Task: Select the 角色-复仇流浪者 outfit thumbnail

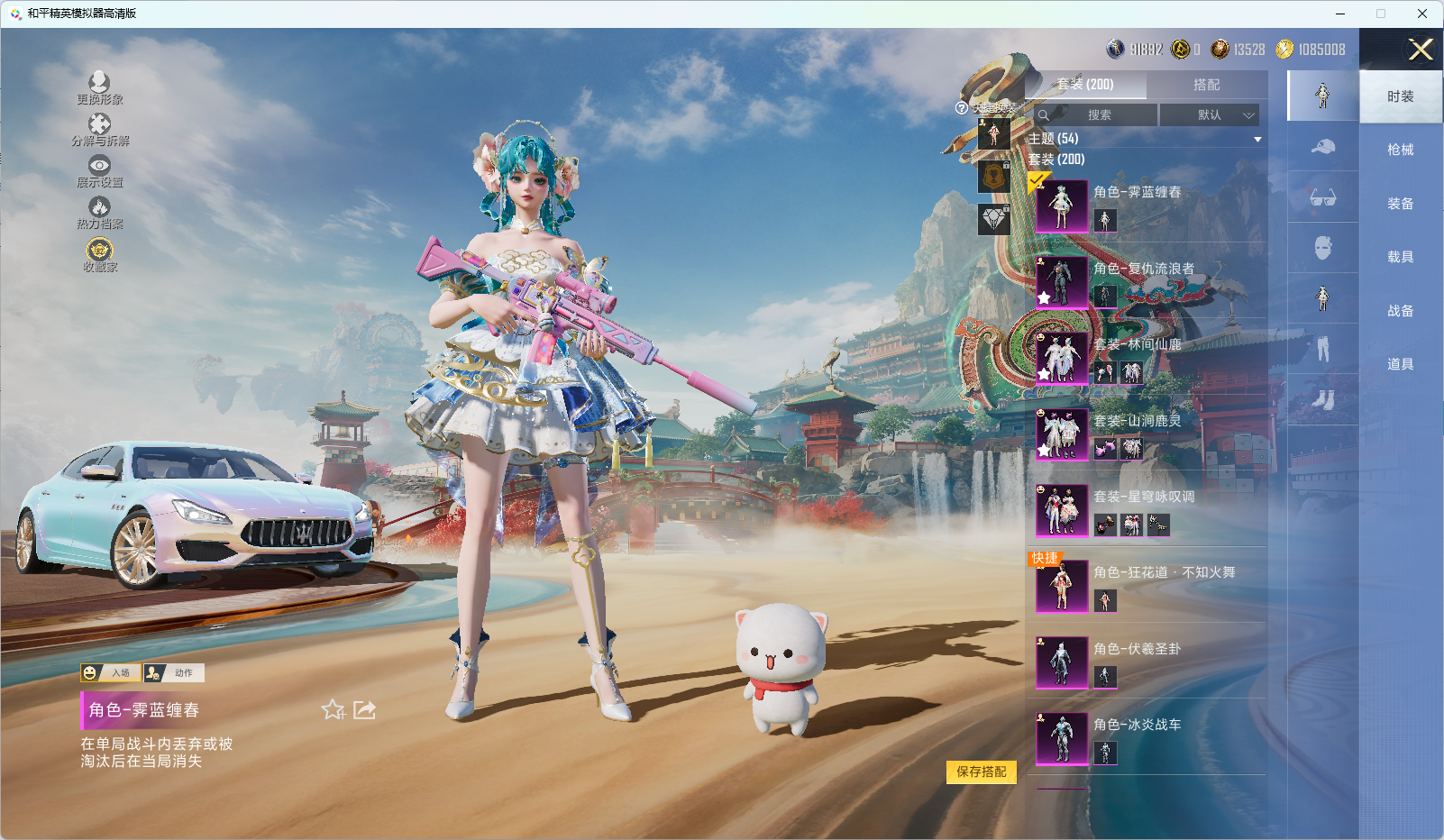Action: tap(1061, 282)
